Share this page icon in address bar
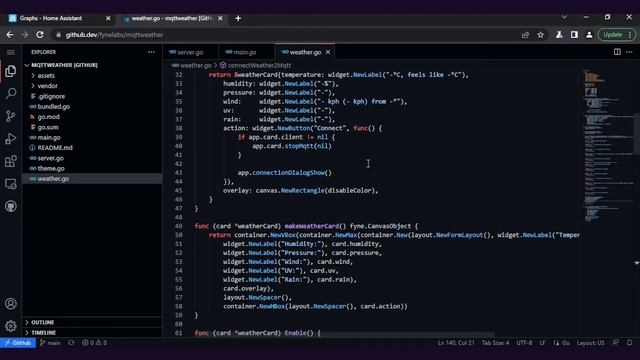Image resolution: width=640 pixels, height=360 pixels. [x=525, y=35]
